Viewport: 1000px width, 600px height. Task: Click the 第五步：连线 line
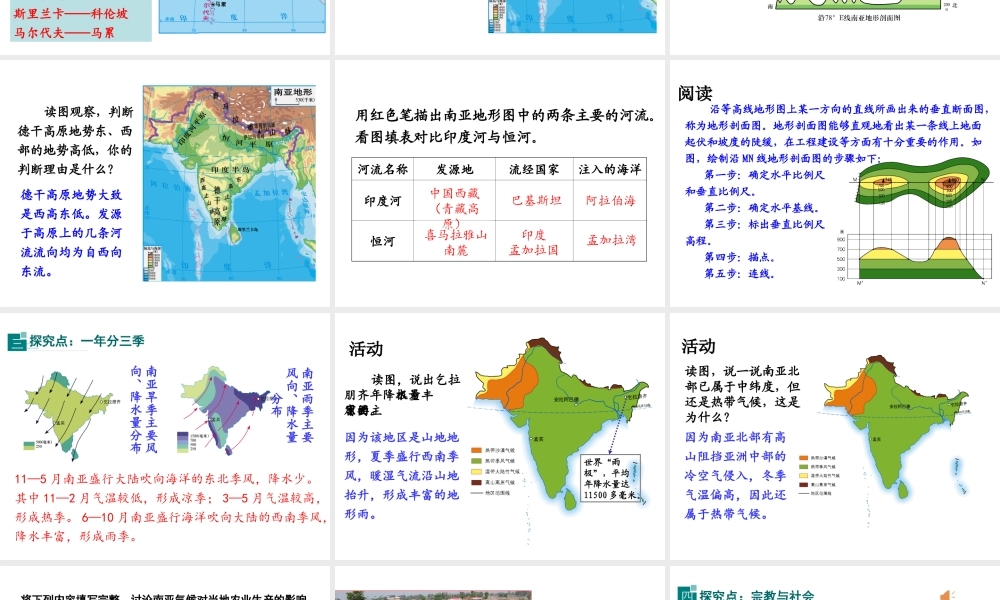739,274
